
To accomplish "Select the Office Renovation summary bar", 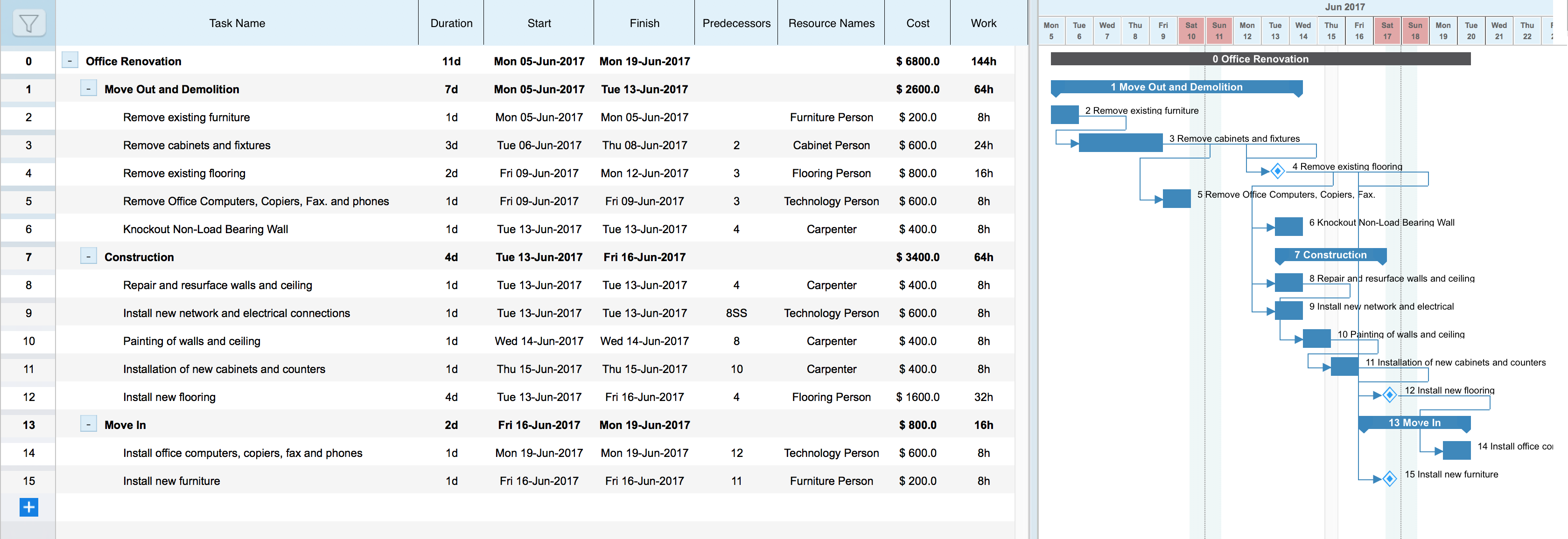I will click(x=1260, y=59).
